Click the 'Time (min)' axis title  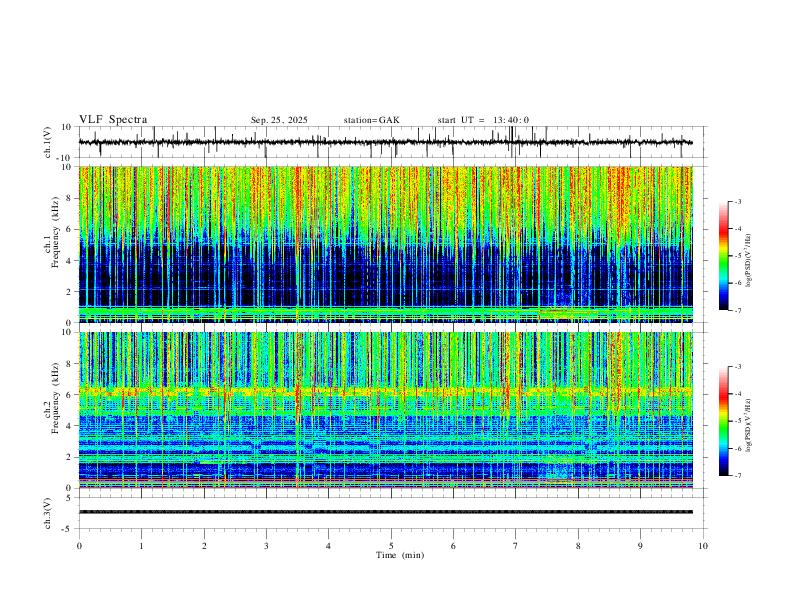click(x=400, y=555)
